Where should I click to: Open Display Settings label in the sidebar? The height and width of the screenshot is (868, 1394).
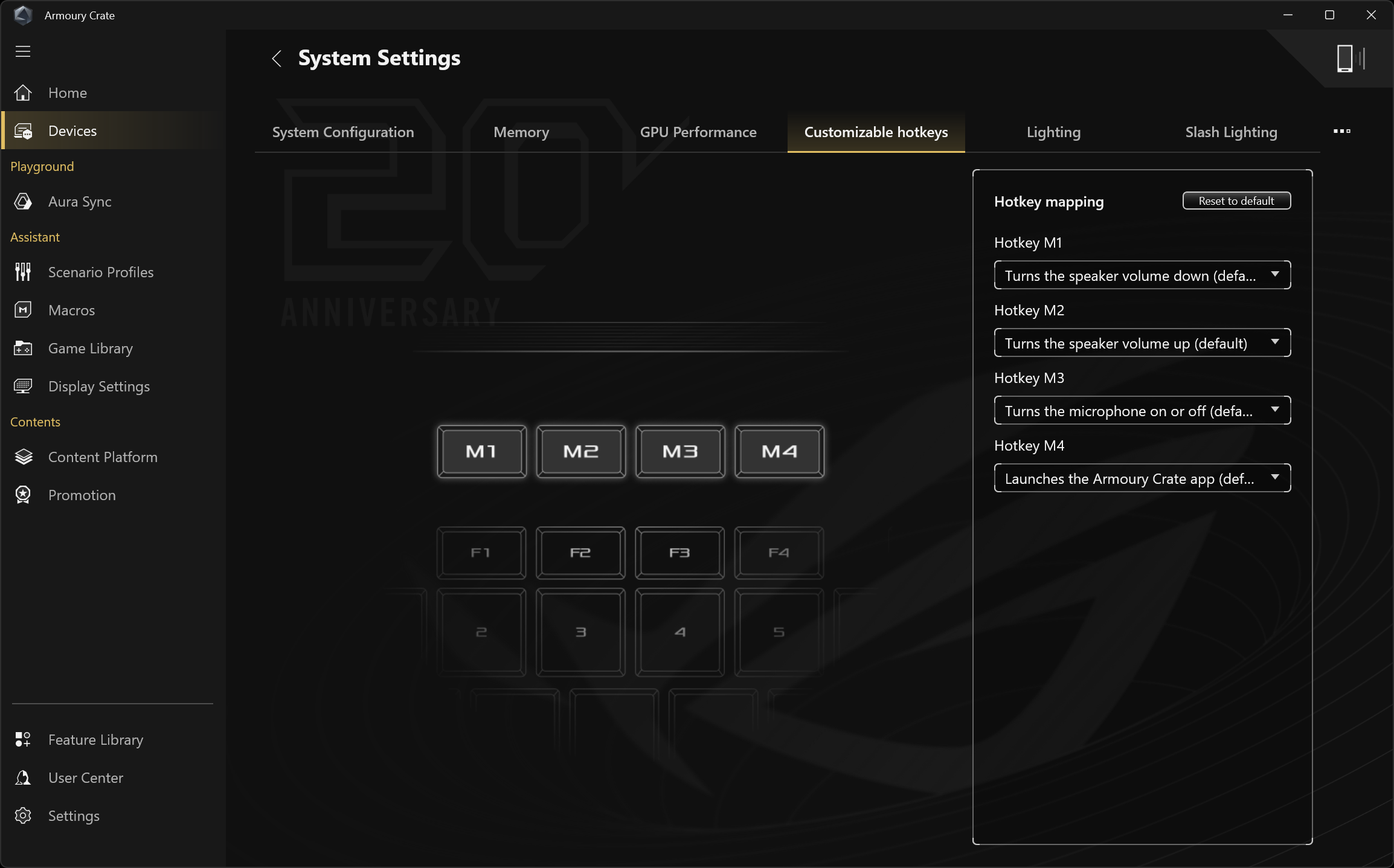(99, 387)
